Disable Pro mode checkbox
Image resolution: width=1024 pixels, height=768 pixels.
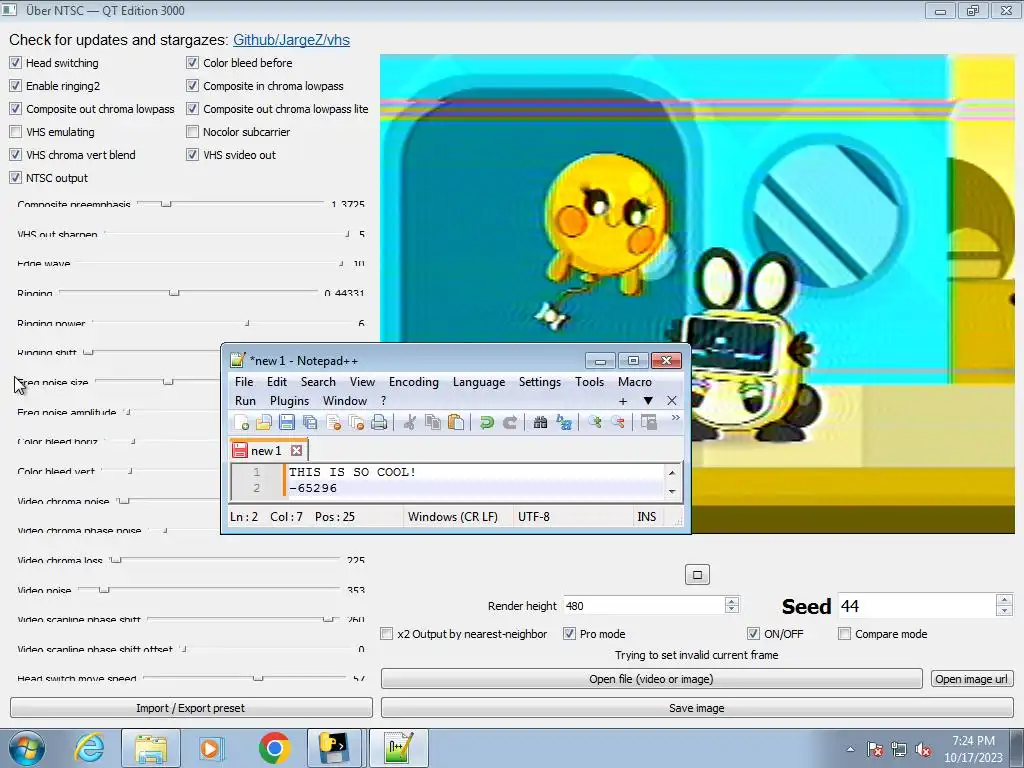pyautogui.click(x=569, y=633)
